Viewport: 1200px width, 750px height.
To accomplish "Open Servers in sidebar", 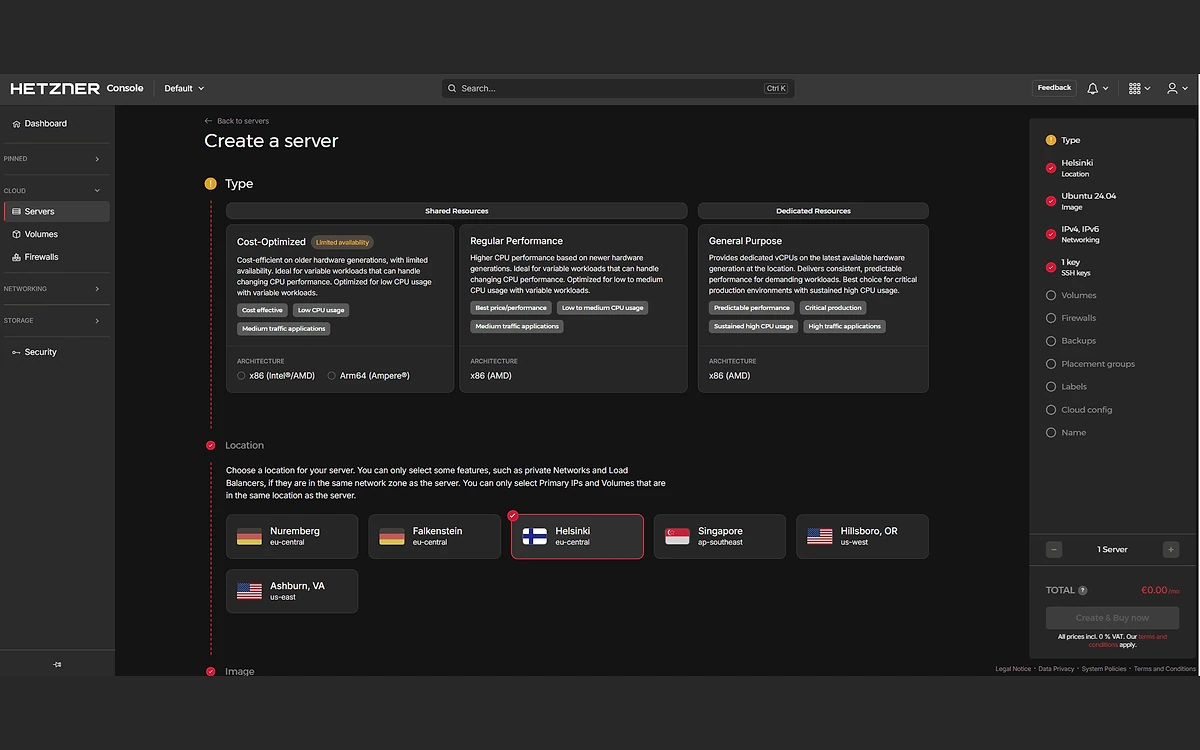I will coord(57,211).
